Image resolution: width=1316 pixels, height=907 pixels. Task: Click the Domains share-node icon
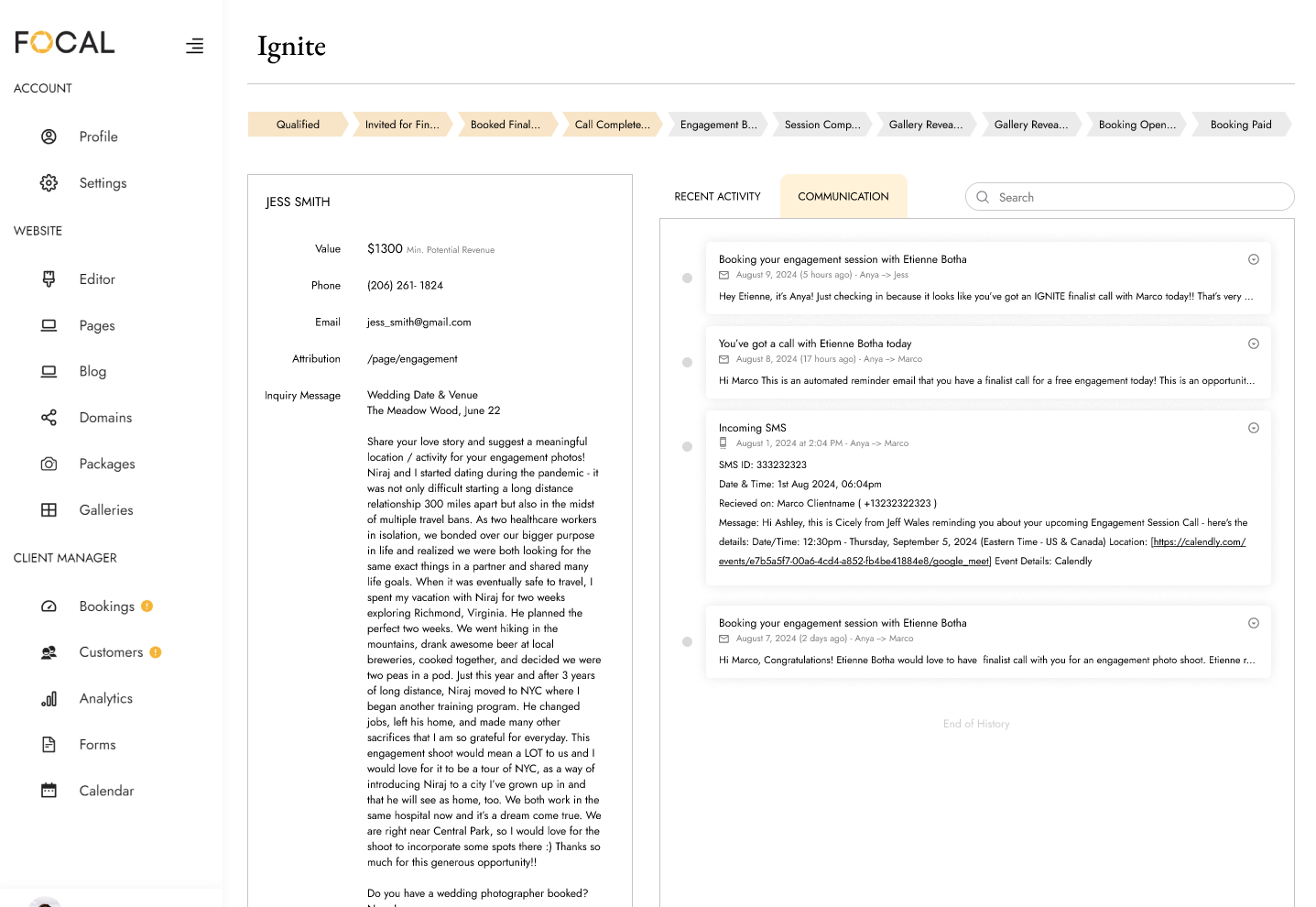(x=49, y=418)
